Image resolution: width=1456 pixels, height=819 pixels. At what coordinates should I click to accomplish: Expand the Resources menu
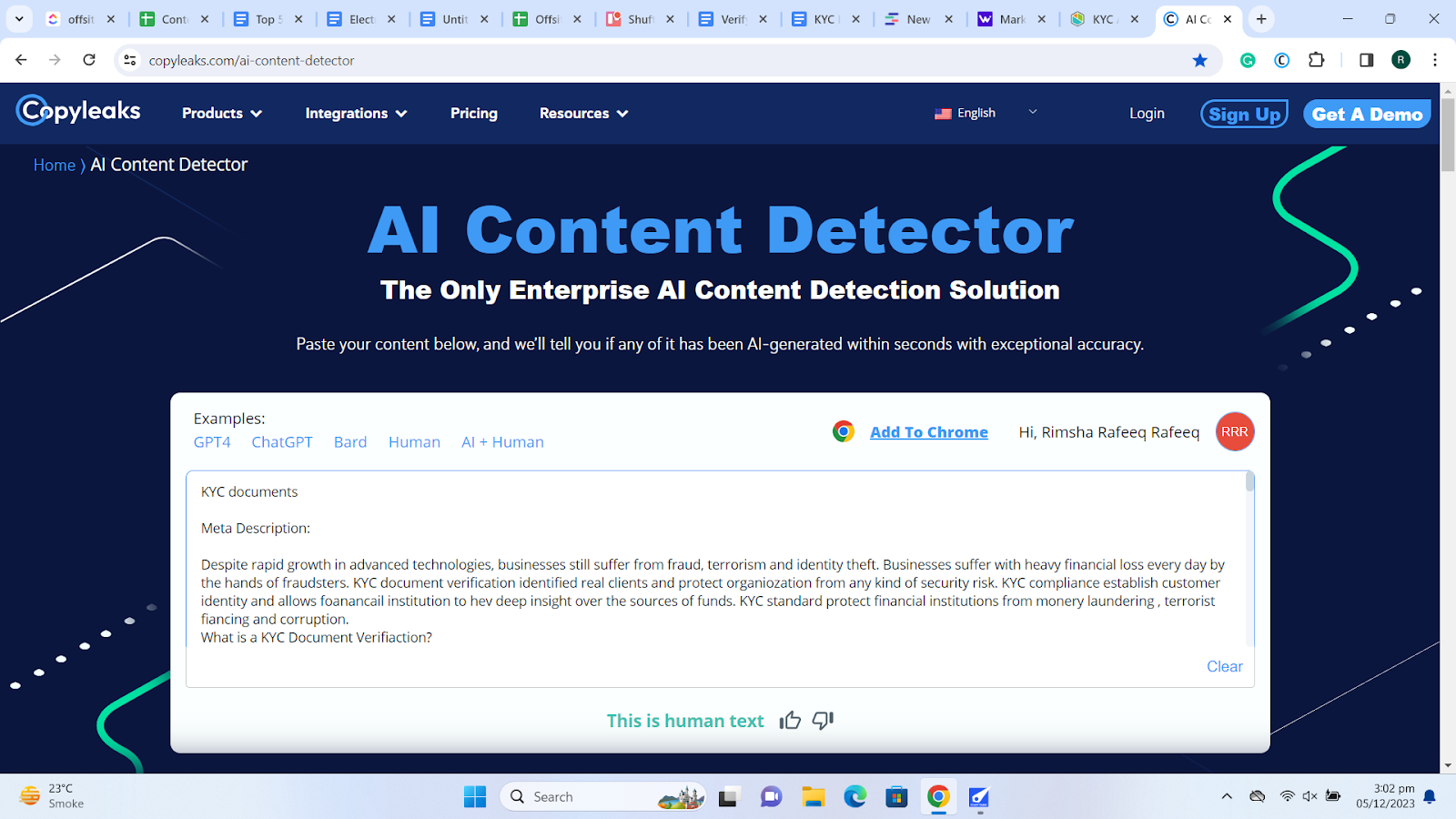583,113
